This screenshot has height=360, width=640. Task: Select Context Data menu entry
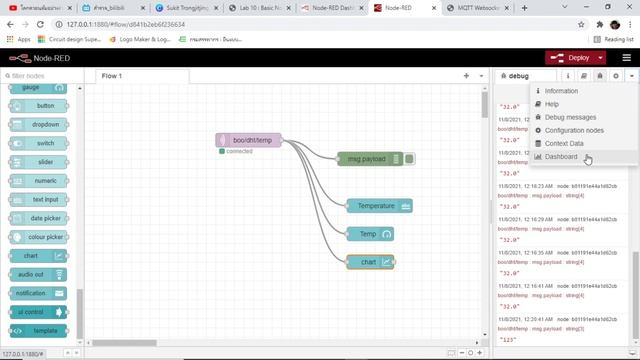tap(584, 143)
